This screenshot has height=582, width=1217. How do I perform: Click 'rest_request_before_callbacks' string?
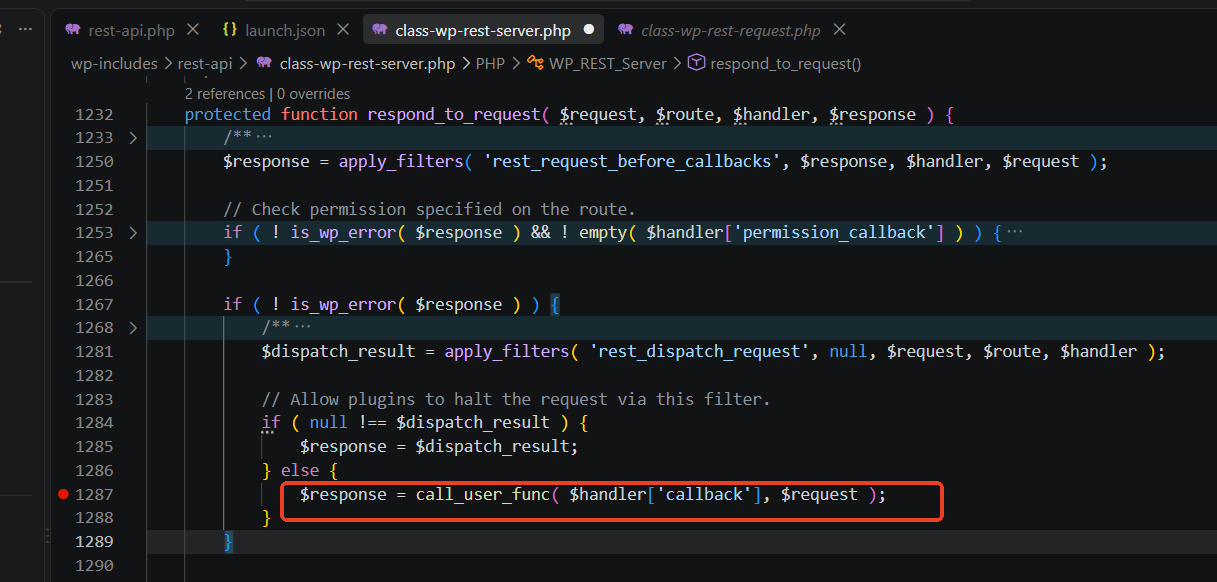coord(632,161)
